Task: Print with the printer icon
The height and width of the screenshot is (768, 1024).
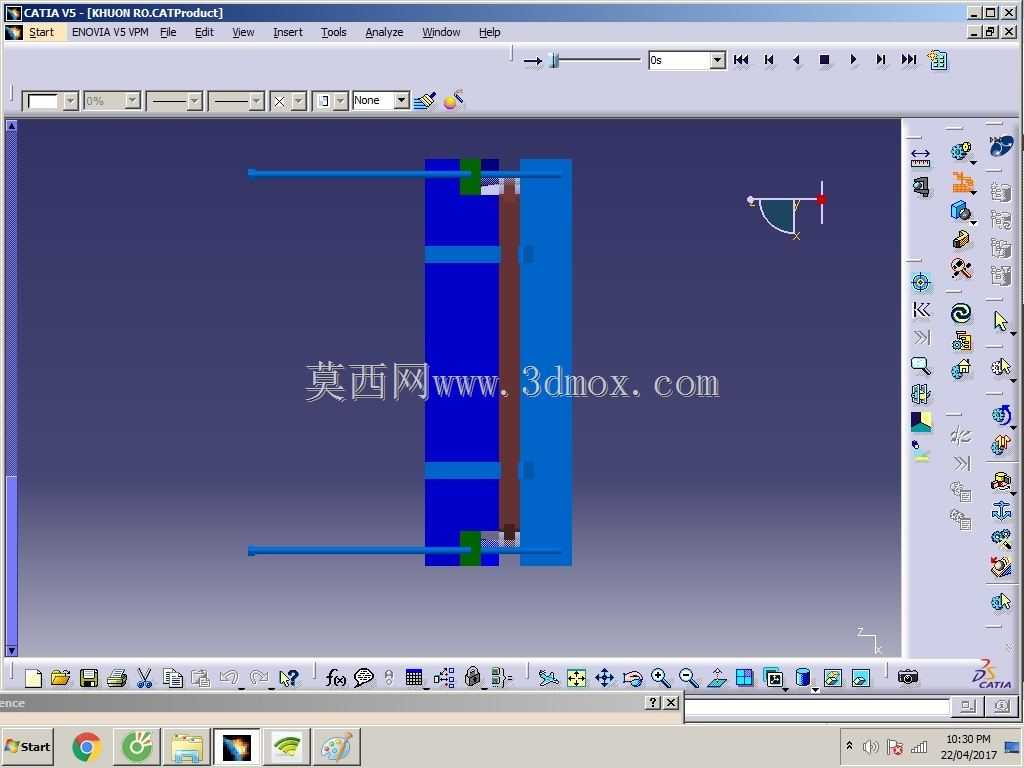Action: [x=116, y=678]
